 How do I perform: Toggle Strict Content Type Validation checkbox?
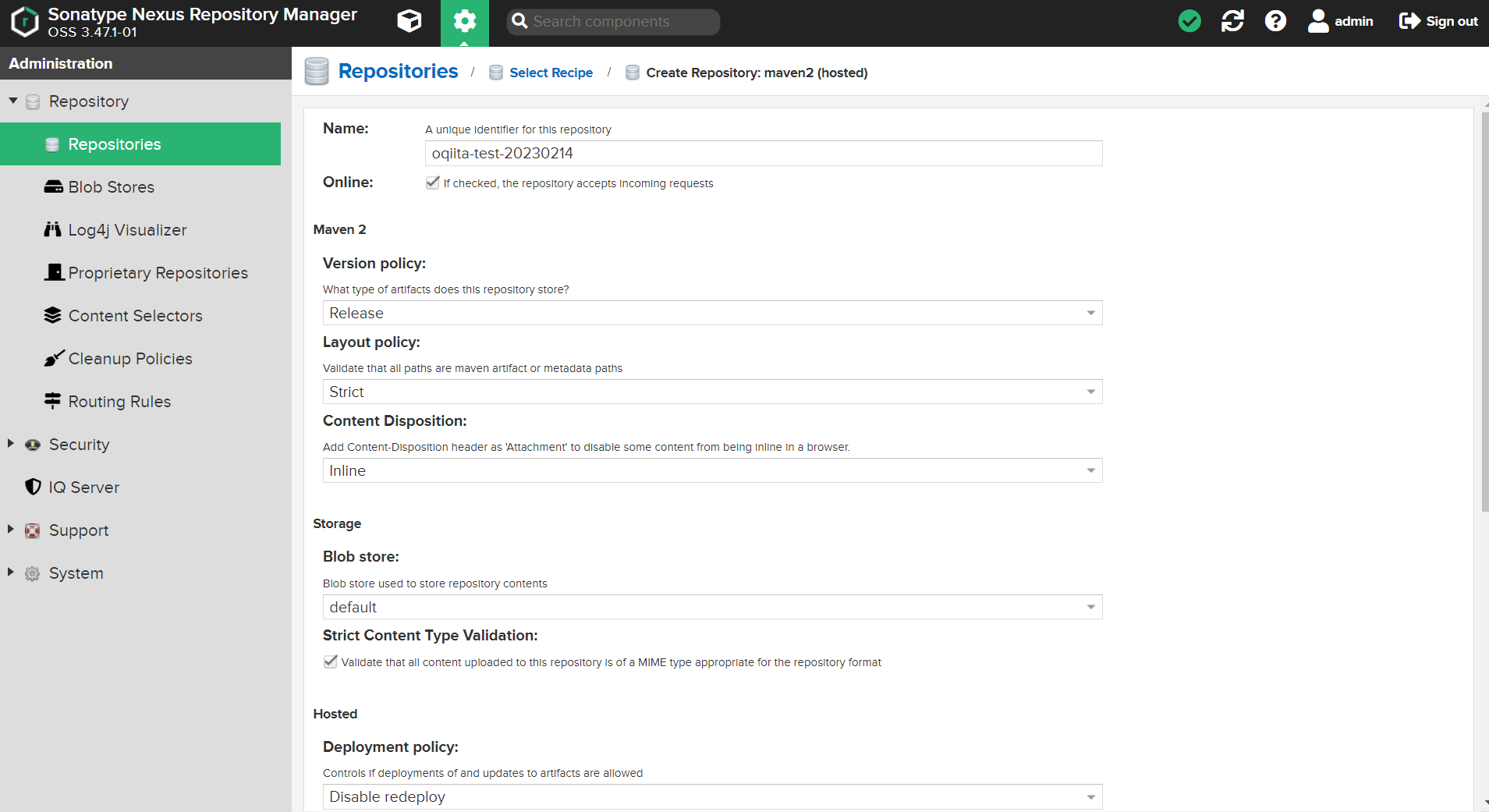[331, 661]
